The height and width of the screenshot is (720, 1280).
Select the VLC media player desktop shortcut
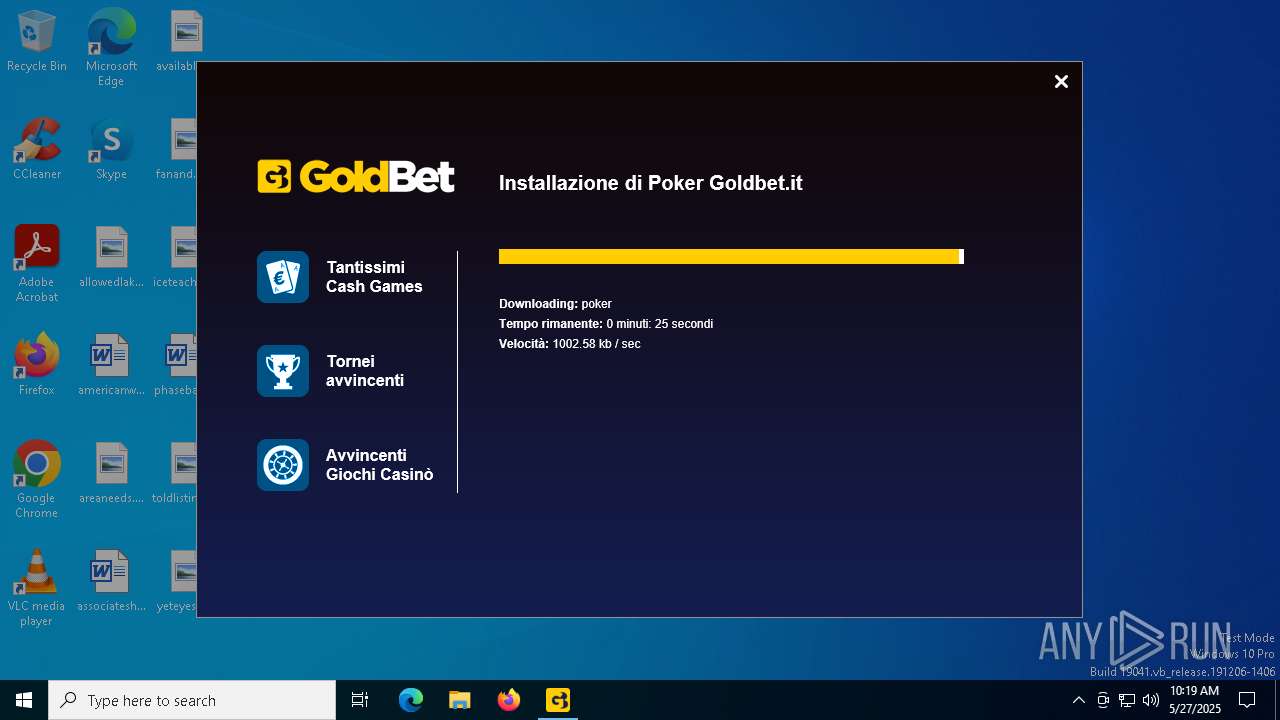[x=37, y=588]
